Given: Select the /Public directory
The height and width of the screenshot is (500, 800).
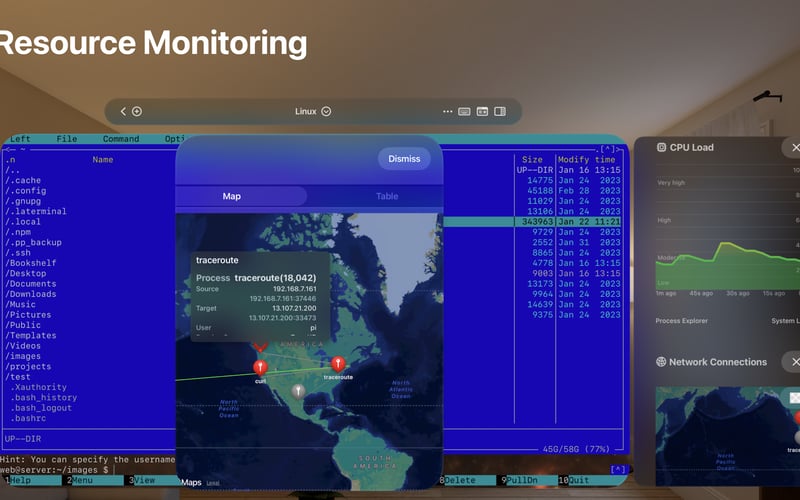Looking at the screenshot, I should [x=23, y=325].
